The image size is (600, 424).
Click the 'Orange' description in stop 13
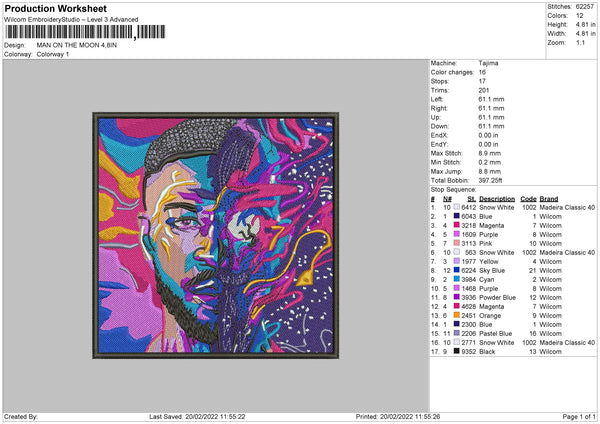tap(490, 316)
